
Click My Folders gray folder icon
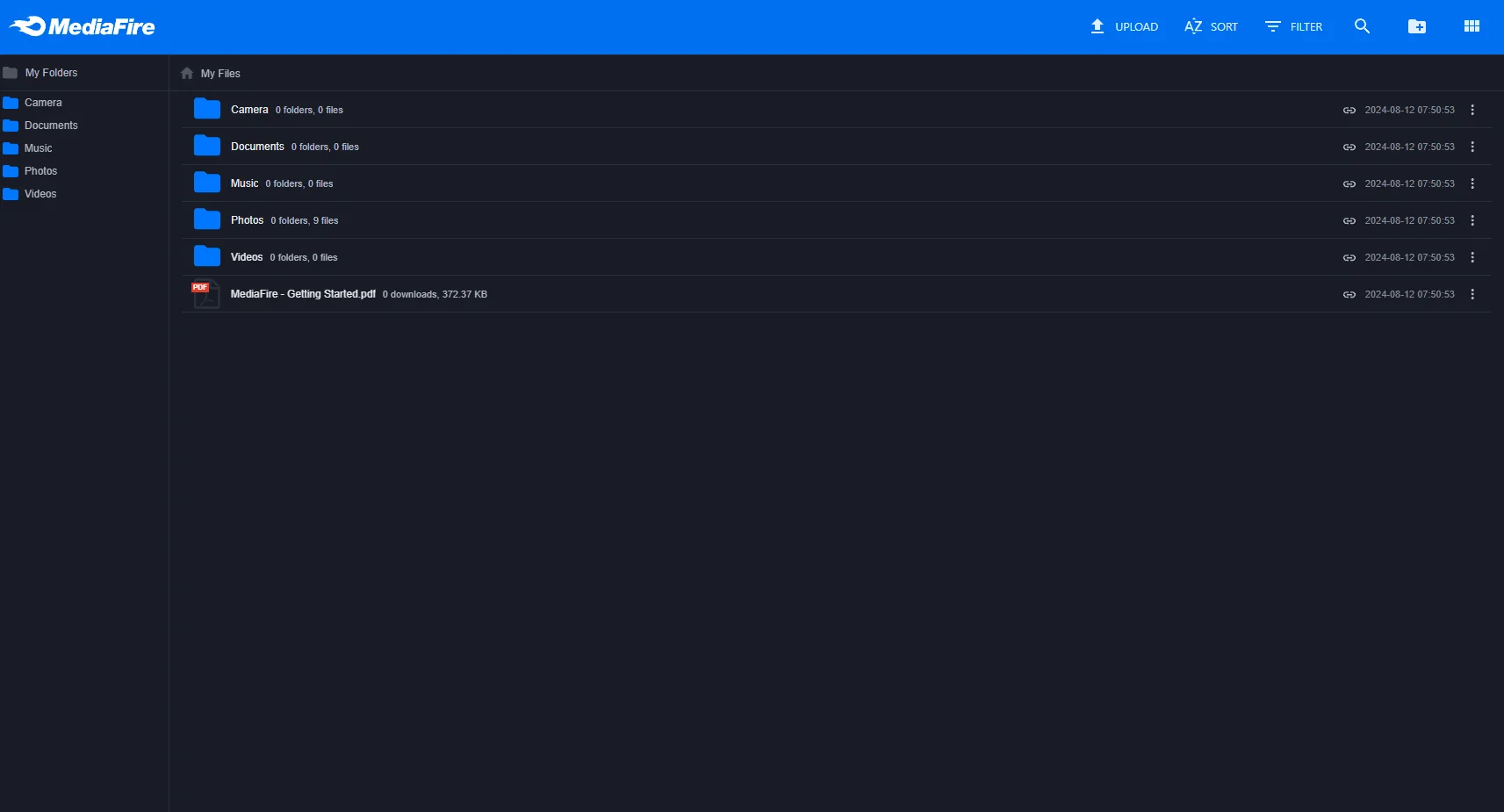[x=11, y=73]
